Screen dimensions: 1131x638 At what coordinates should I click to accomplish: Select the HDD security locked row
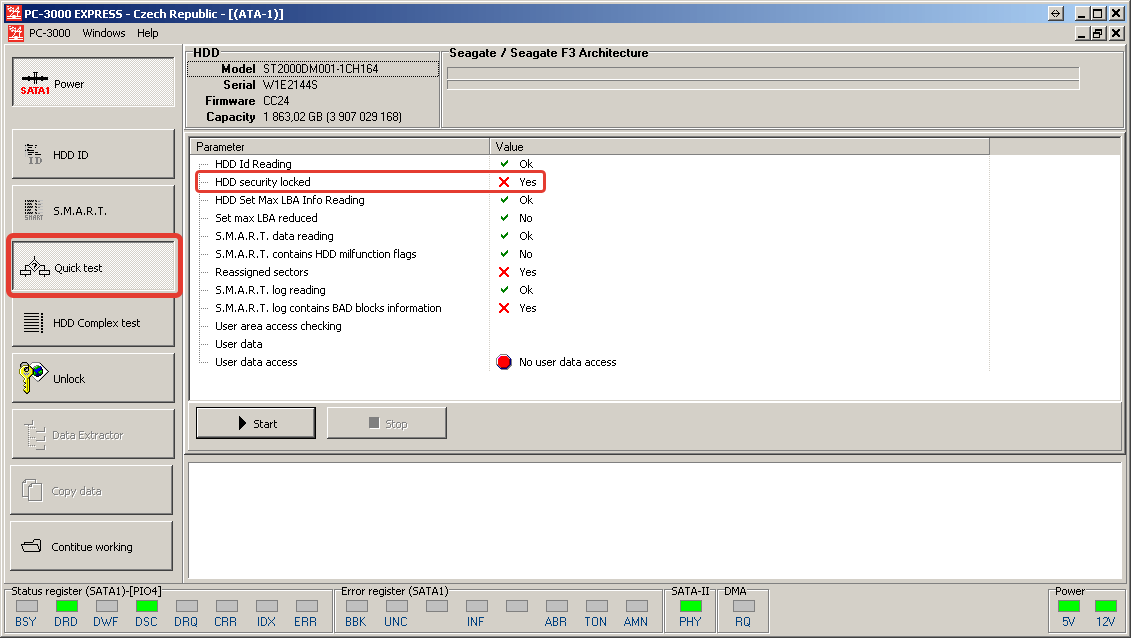pos(589,182)
